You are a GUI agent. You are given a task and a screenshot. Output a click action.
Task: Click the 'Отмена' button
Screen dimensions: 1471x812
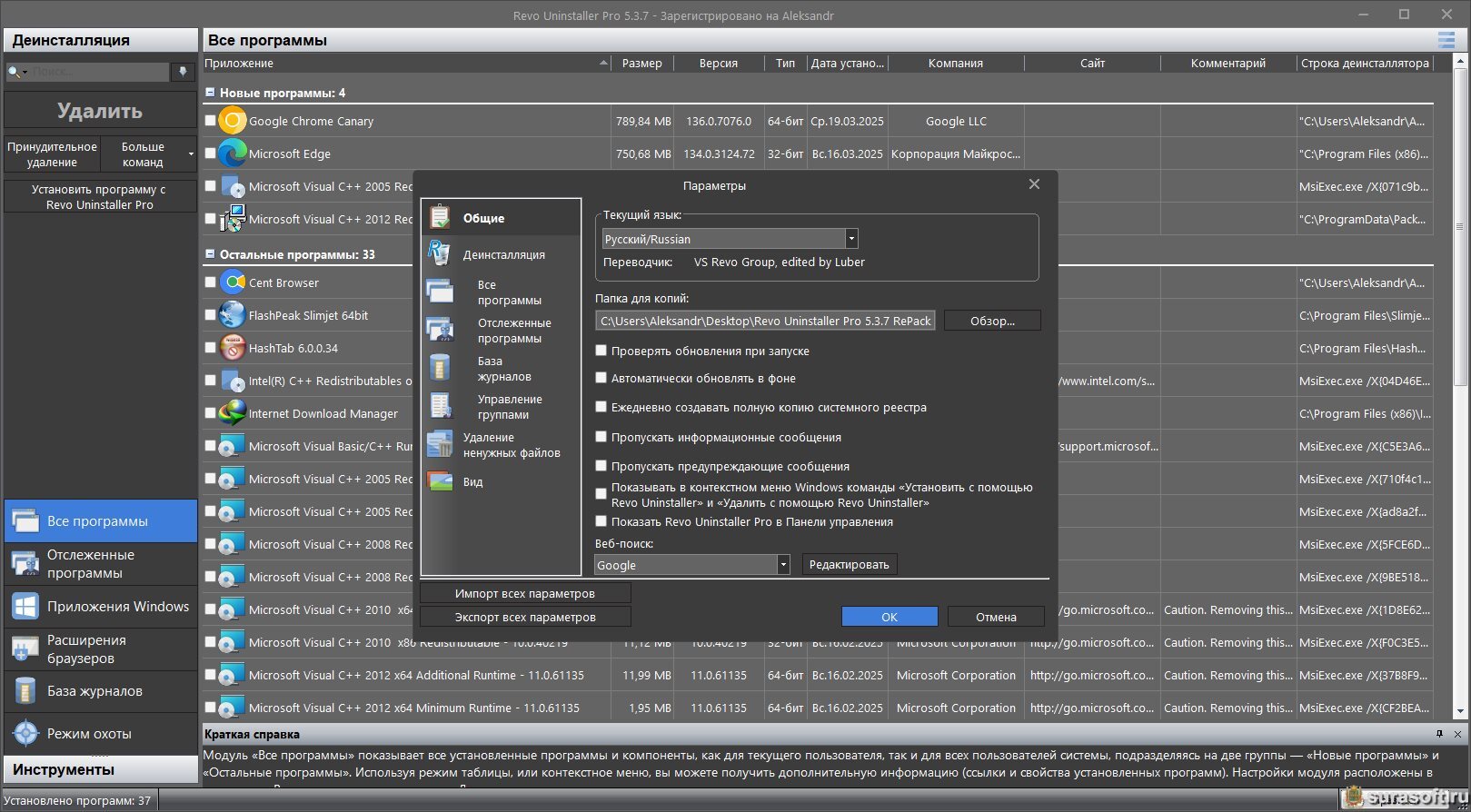[996, 617]
